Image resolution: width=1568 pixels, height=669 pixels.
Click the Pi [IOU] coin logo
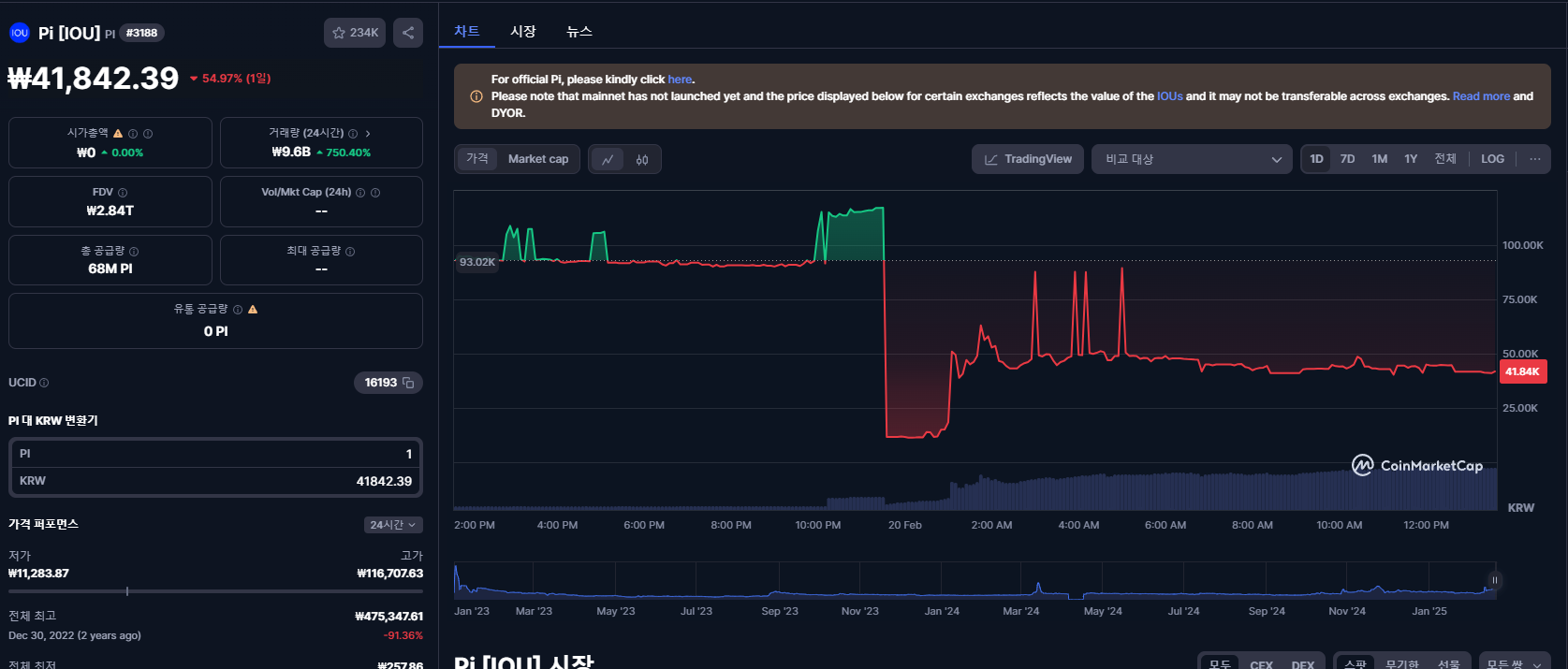20,33
